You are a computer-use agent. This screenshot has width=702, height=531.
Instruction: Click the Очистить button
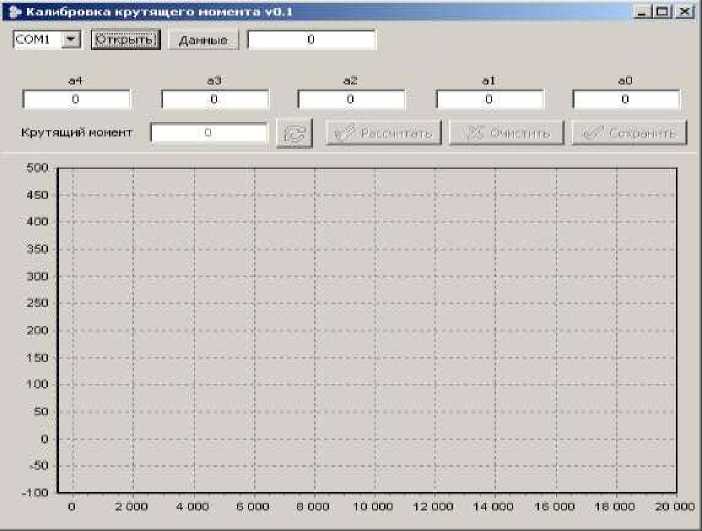[x=506, y=133]
